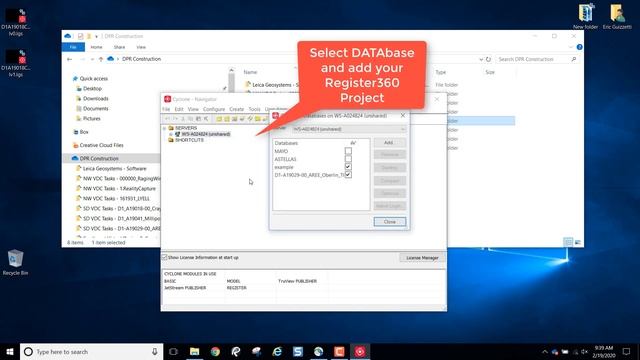
Task: Open the notification center icon
Action: coord(627,352)
